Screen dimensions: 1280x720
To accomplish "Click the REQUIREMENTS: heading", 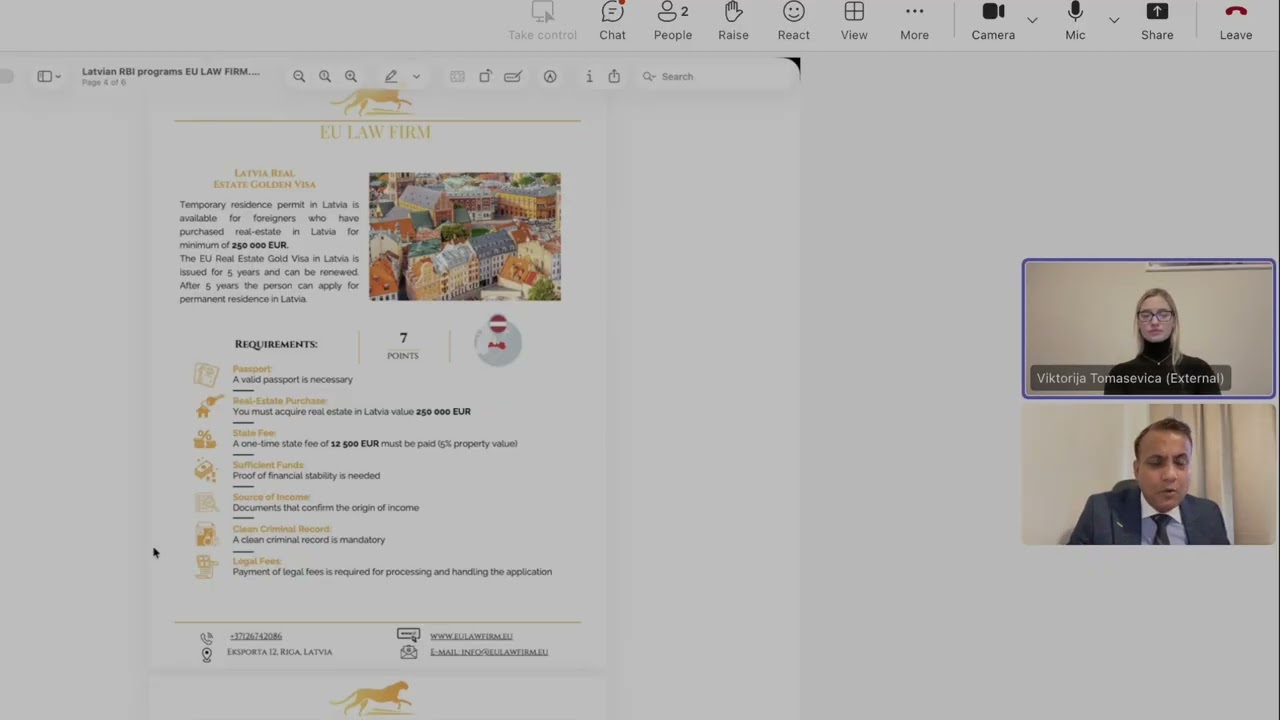I will pos(276,344).
